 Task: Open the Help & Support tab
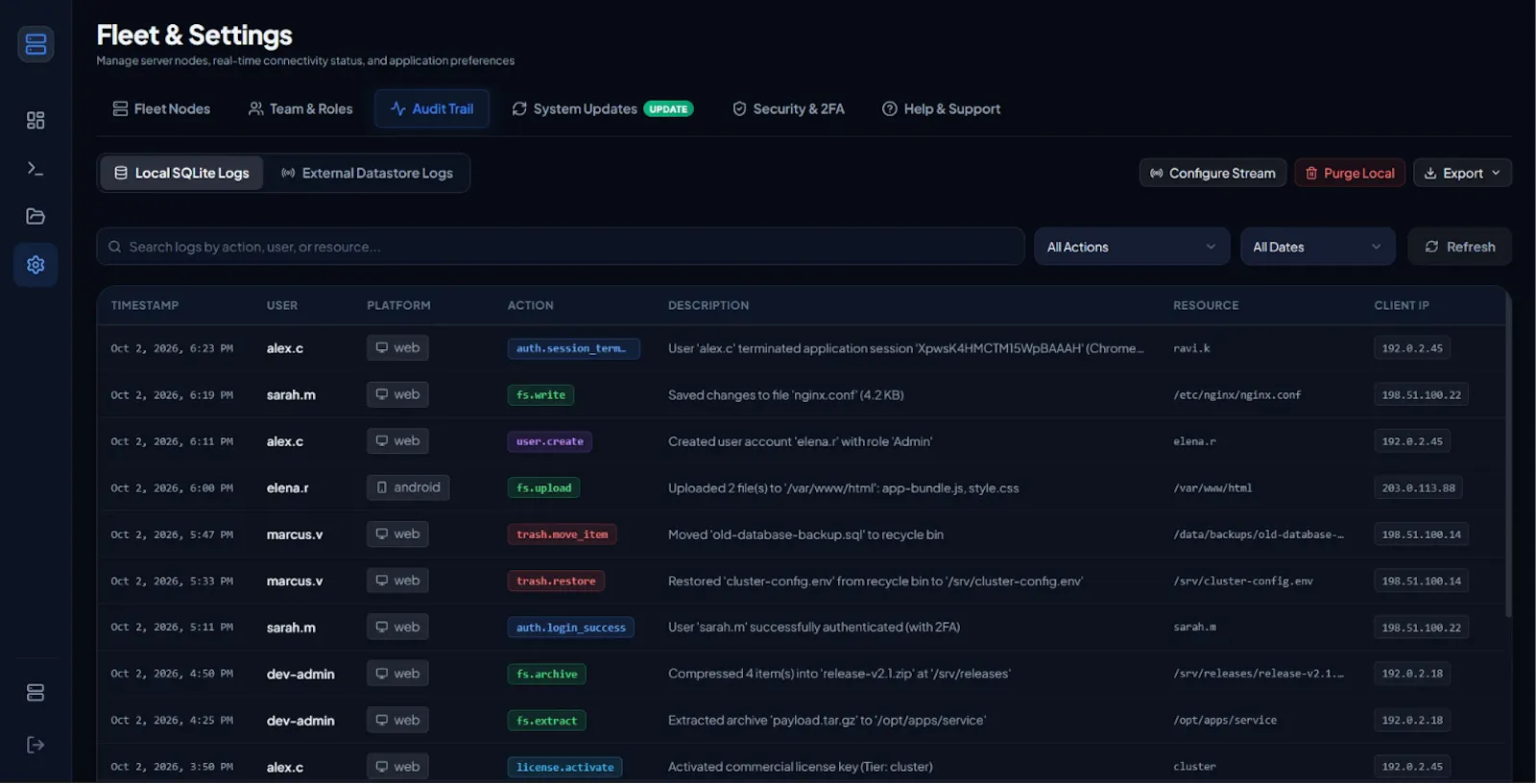click(941, 108)
